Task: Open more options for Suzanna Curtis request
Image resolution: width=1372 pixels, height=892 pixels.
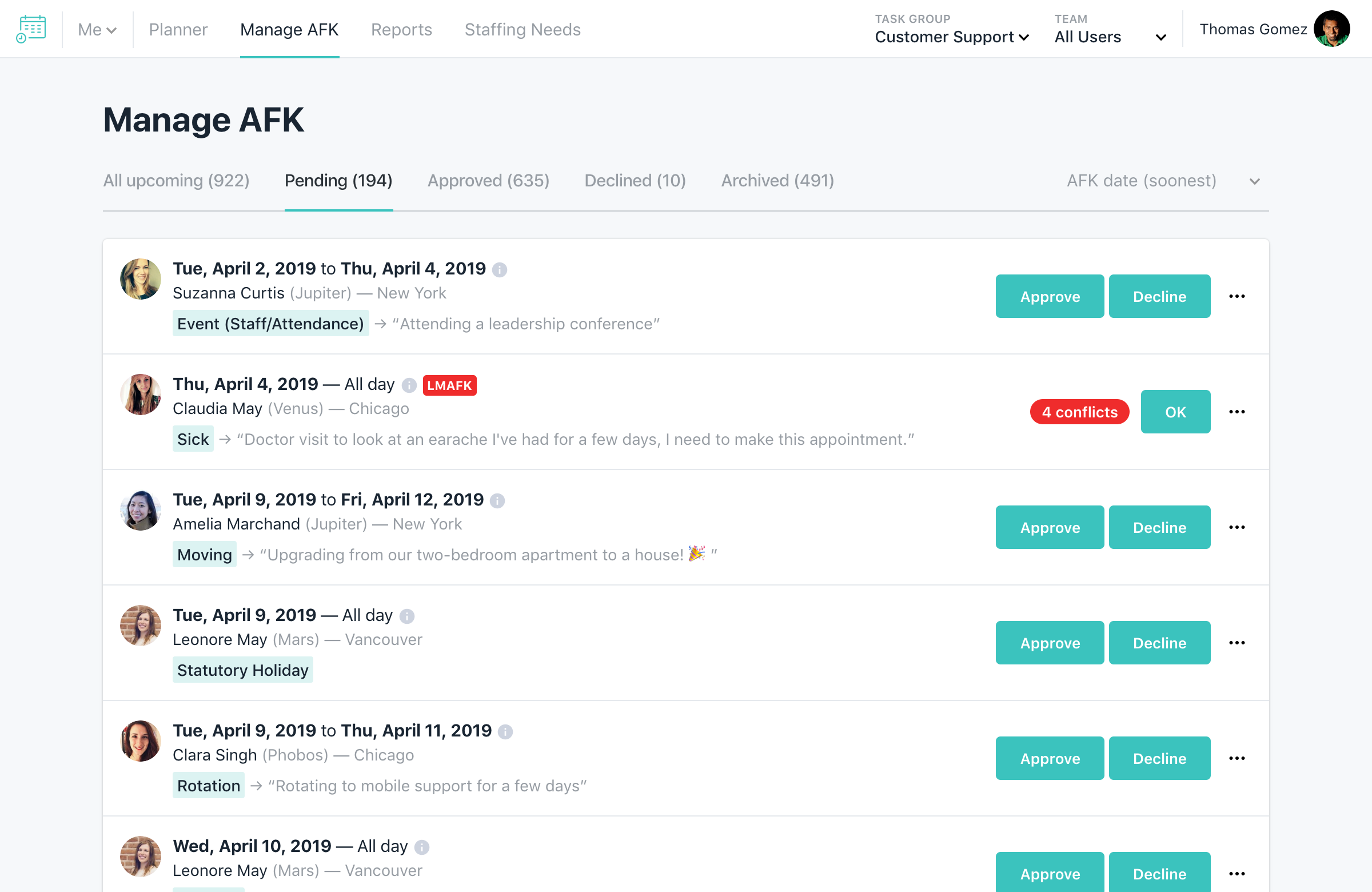Action: pos(1237,296)
